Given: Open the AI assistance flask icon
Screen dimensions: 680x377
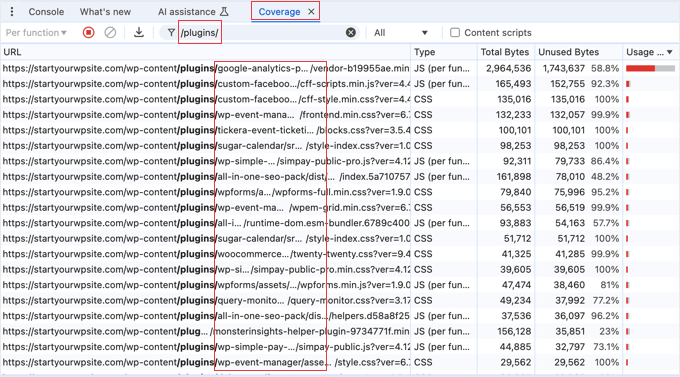Looking at the screenshot, I should [224, 12].
